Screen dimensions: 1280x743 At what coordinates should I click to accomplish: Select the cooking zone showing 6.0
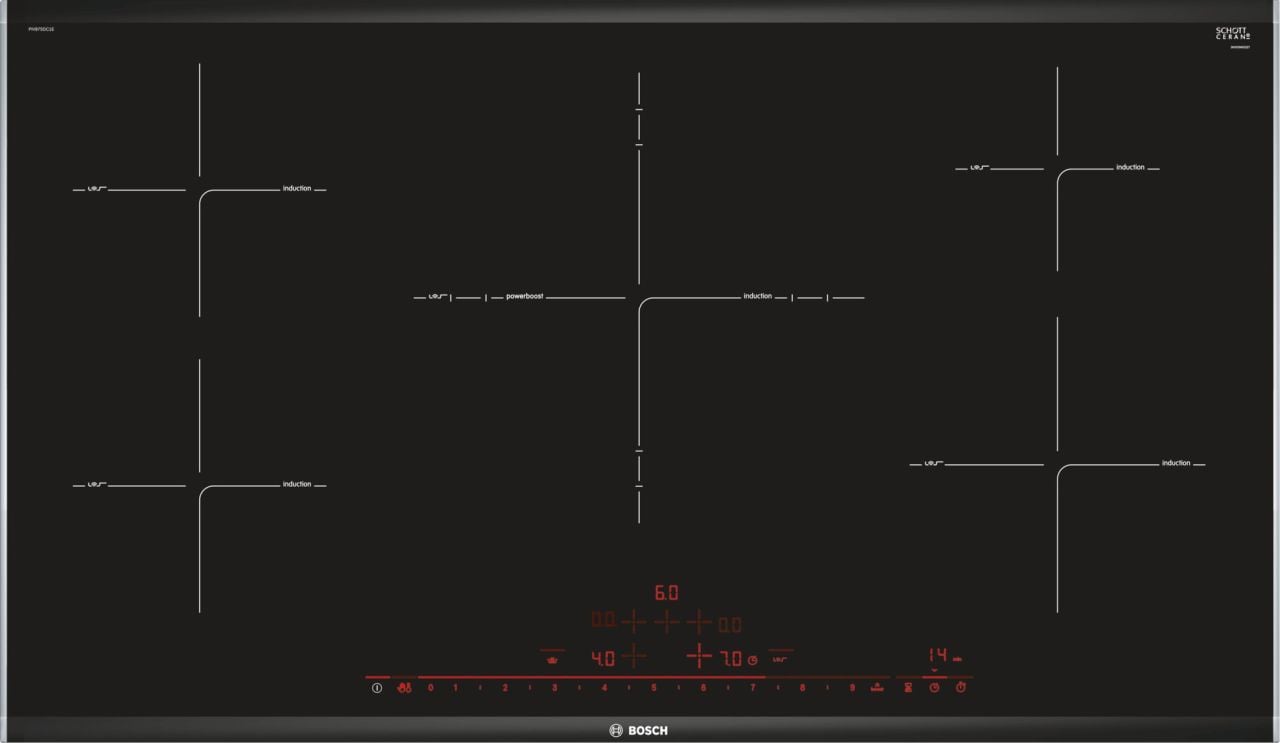point(666,593)
